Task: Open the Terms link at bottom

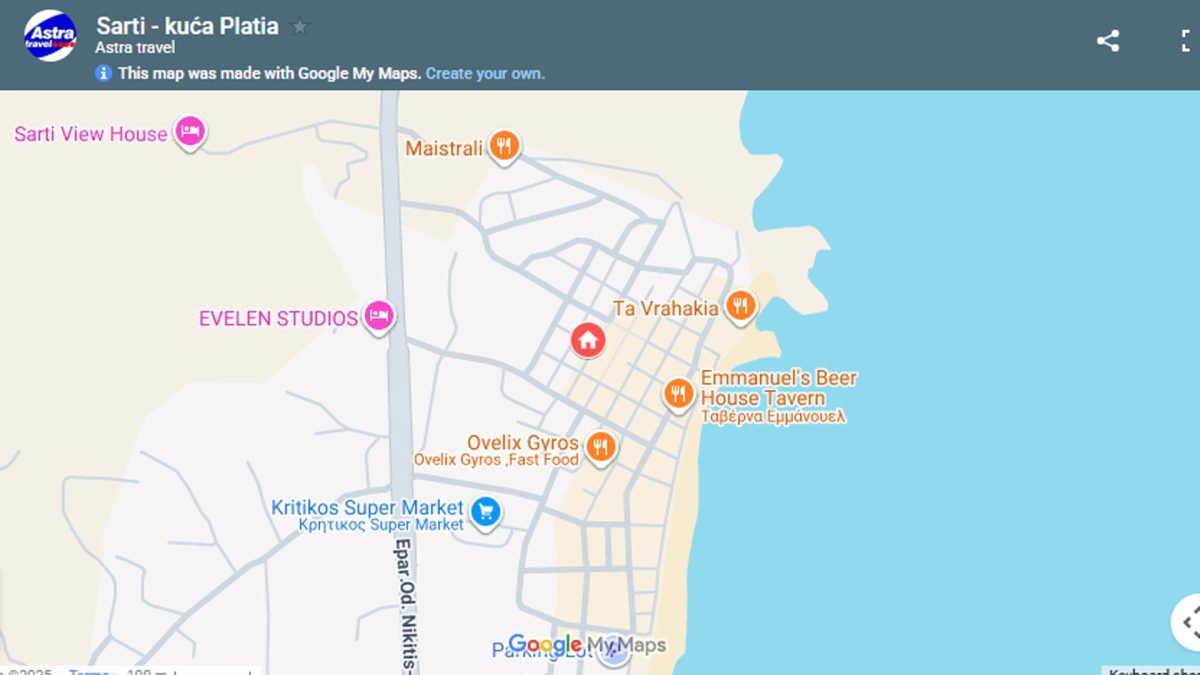Action: [x=88, y=671]
